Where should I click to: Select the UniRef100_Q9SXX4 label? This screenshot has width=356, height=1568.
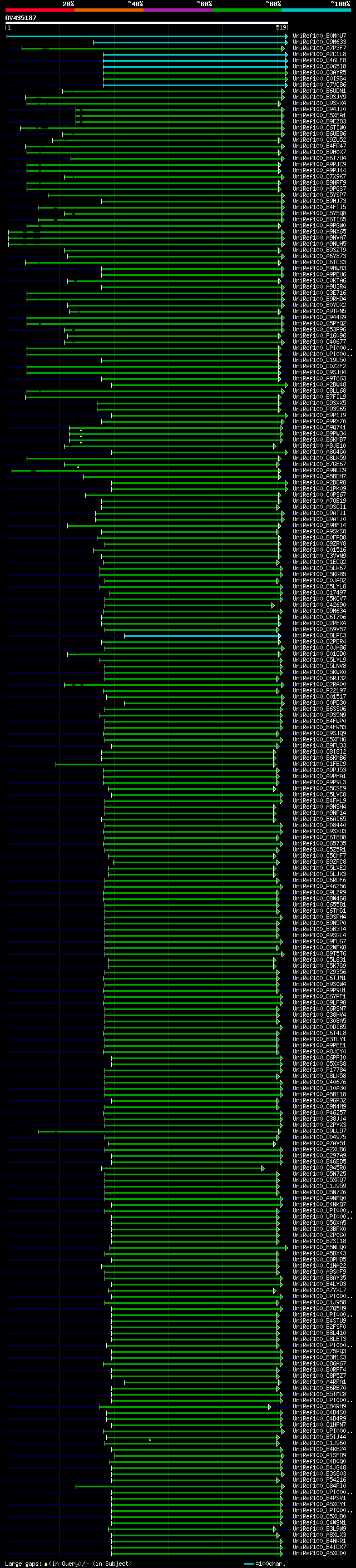point(319,103)
